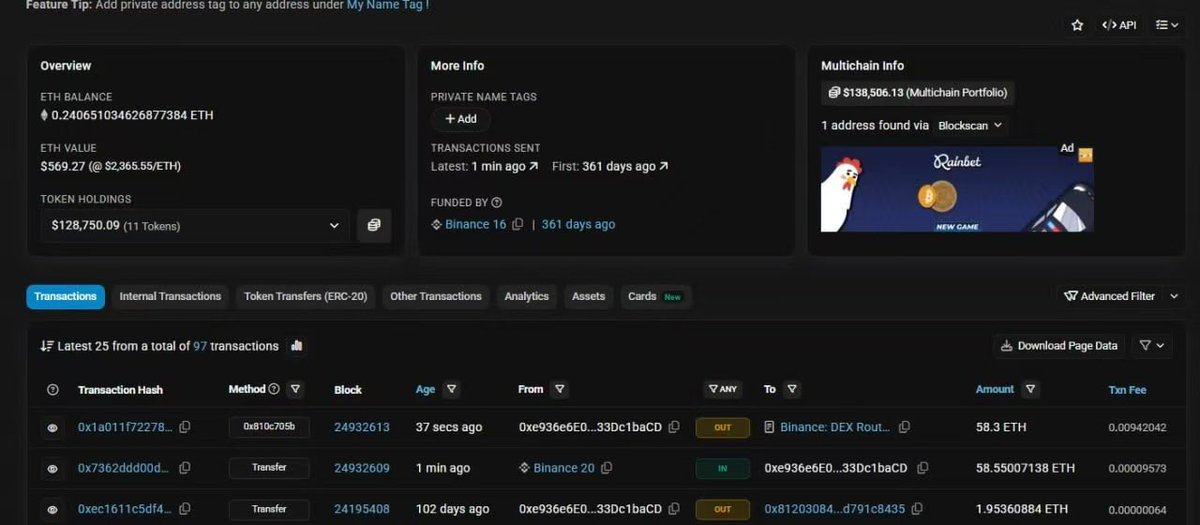The height and width of the screenshot is (525, 1200).
Task: Add a private name tag
Action: (x=461, y=119)
